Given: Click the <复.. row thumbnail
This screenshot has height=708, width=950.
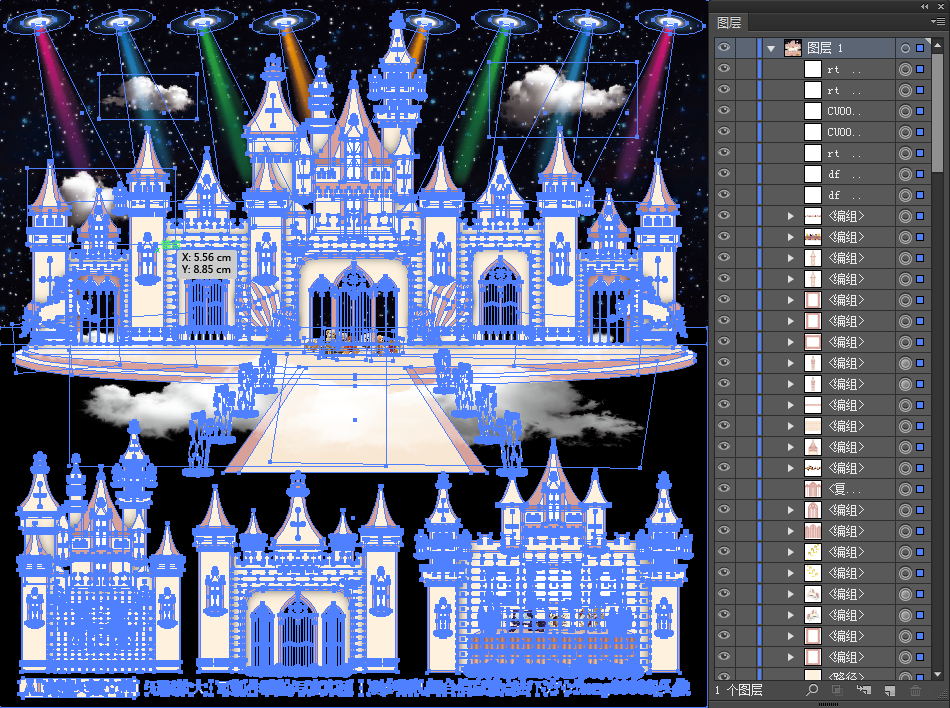Looking at the screenshot, I should (x=812, y=489).
